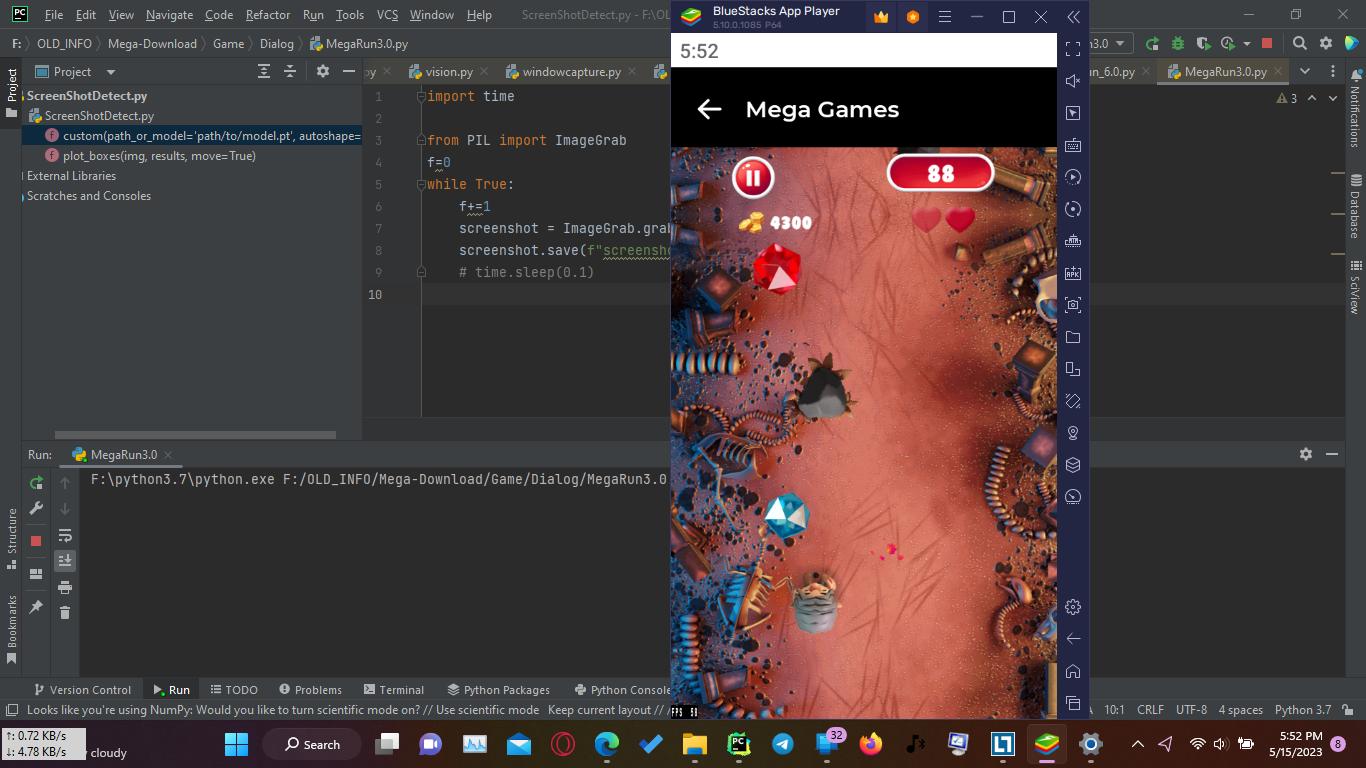The height and width of the screenshot is (768, 1366).
Task: Stop the program from the main toolbar
Action: pyautogui.click(x=1267, y=43)
